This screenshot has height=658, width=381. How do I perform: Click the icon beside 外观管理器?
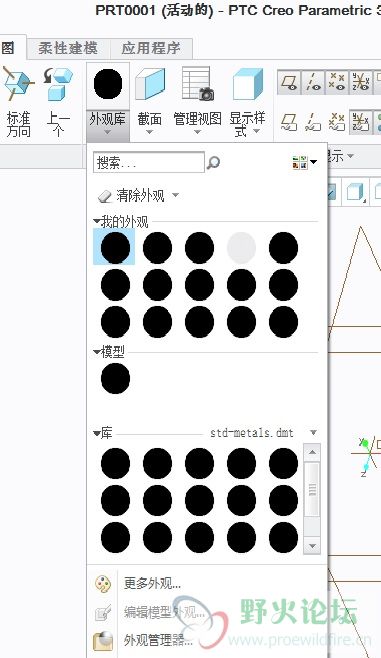pos(103,641)
